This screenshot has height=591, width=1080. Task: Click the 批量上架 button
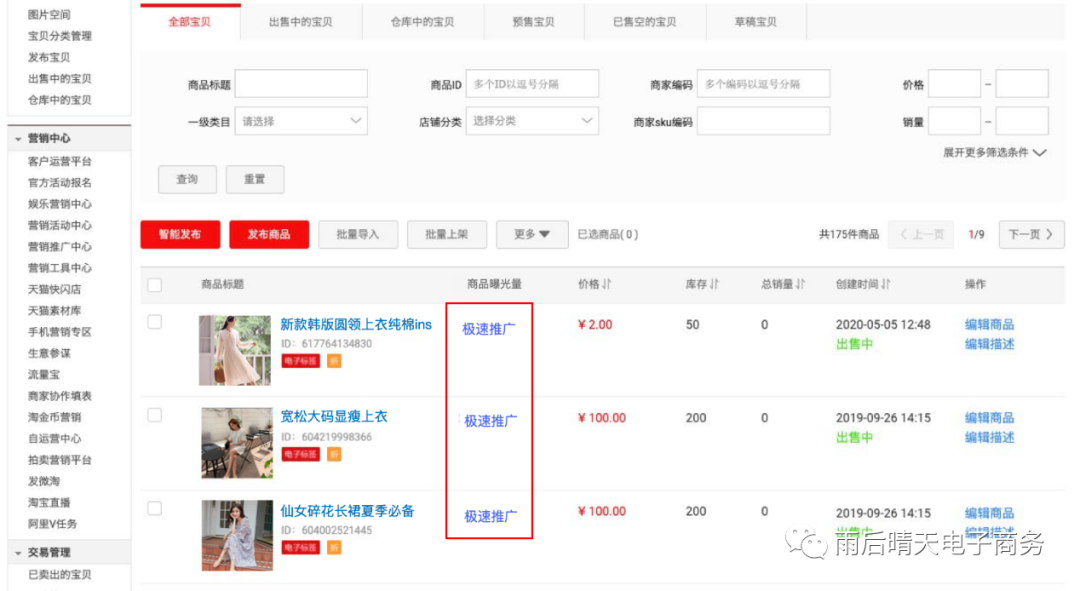pyautogui.click(x=447, y=234)
